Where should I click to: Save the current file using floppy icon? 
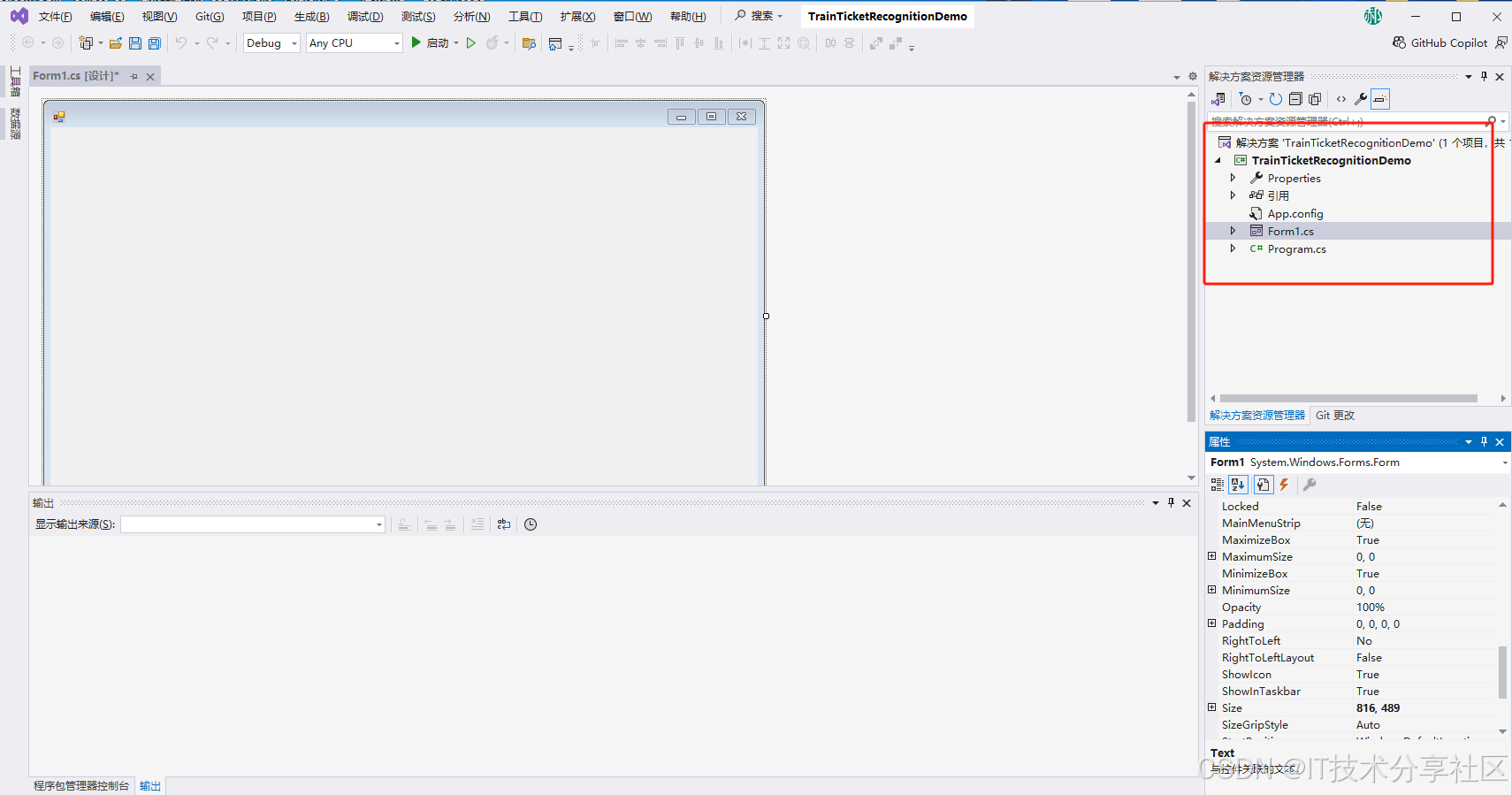135,42
